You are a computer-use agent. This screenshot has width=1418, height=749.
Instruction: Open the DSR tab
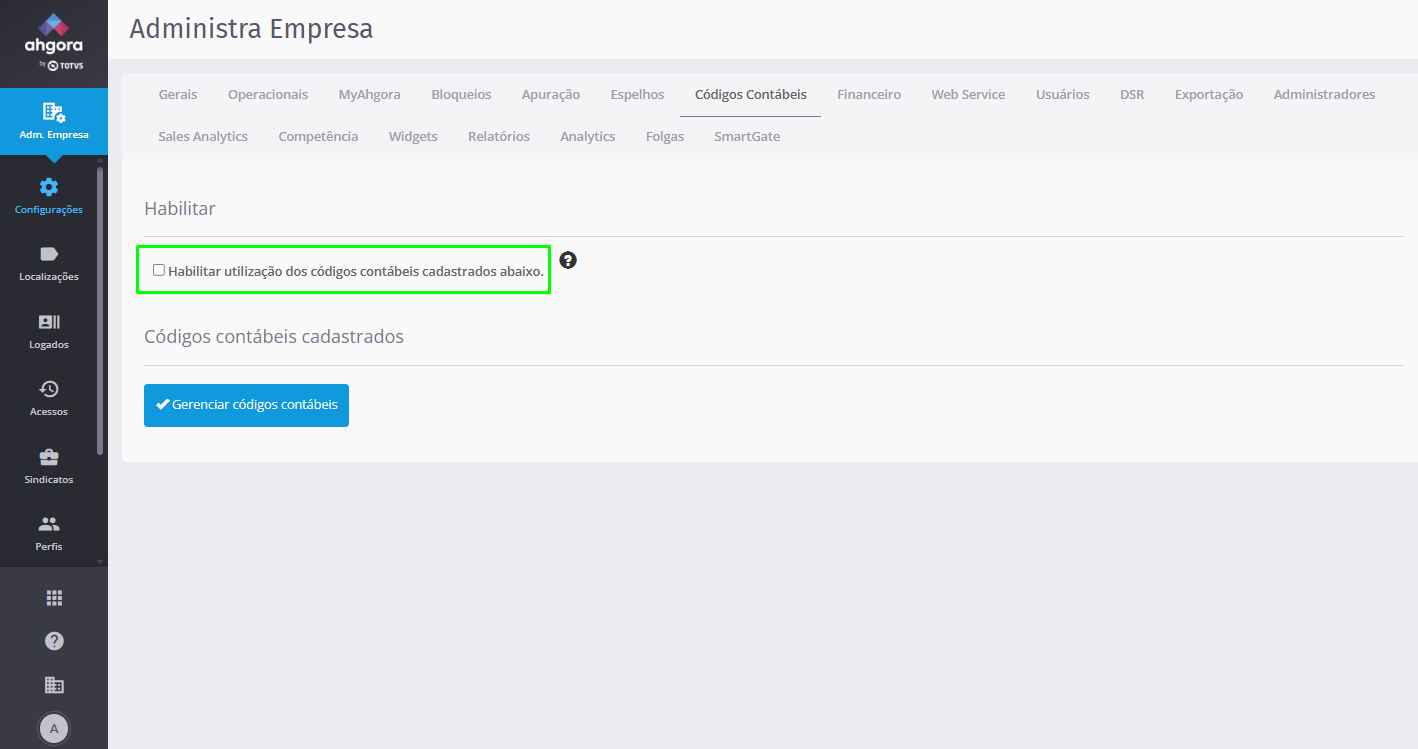pyautogui.click(x=1132, y=95)
